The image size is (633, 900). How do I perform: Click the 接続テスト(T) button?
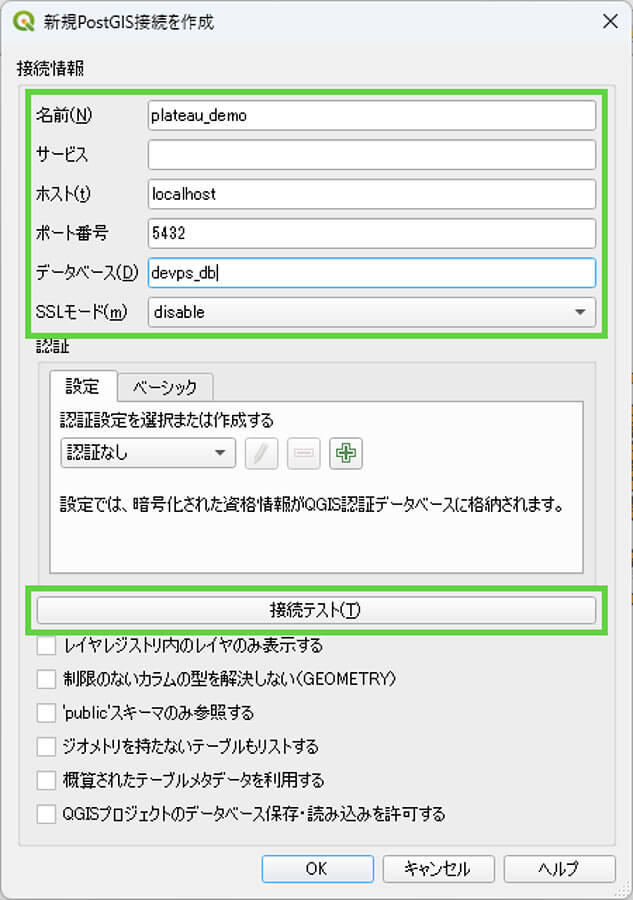(316, 610)
